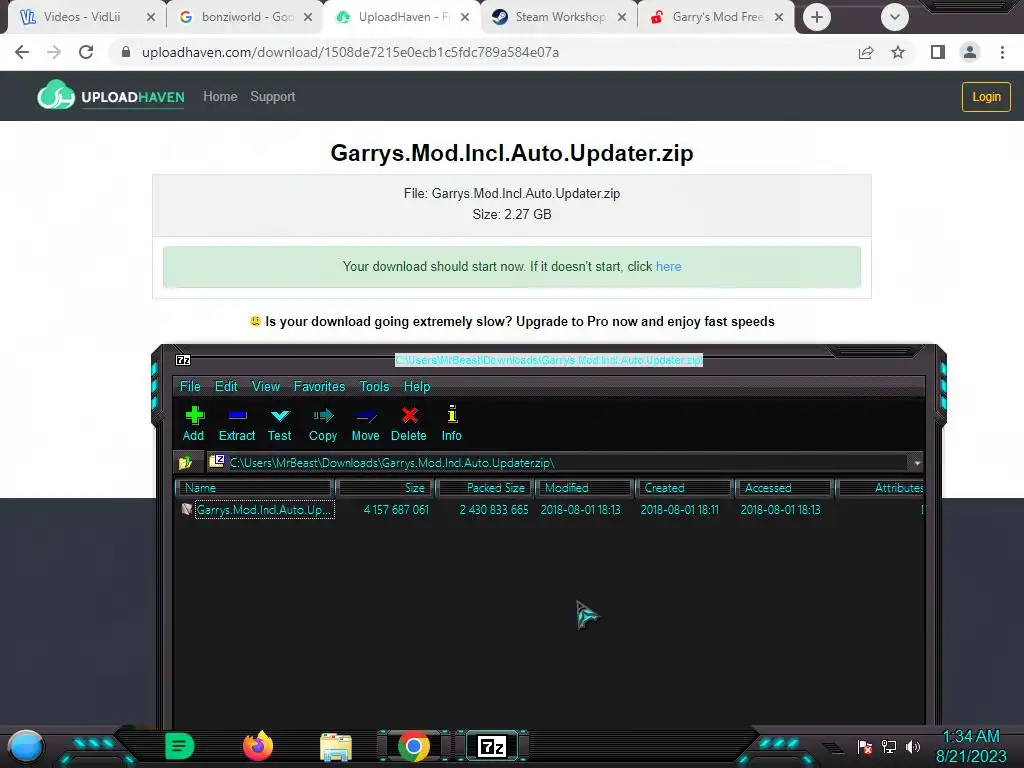
Task: Click the size value 4 157 687 061
Action: click(396, 509)
